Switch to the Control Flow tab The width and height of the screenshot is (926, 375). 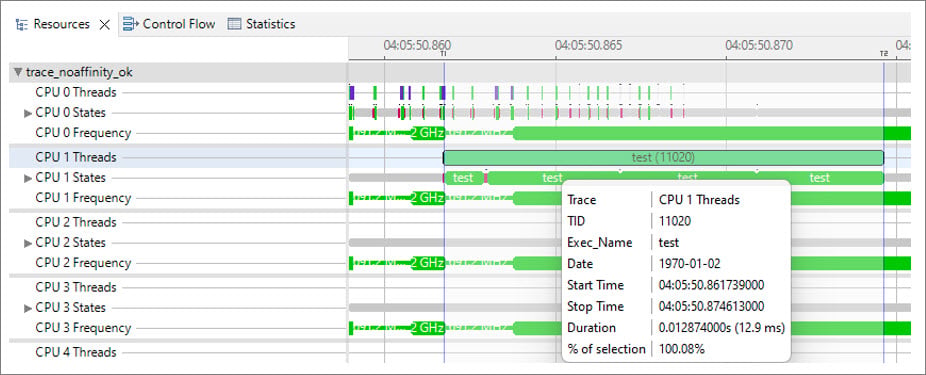click(168, 24)
